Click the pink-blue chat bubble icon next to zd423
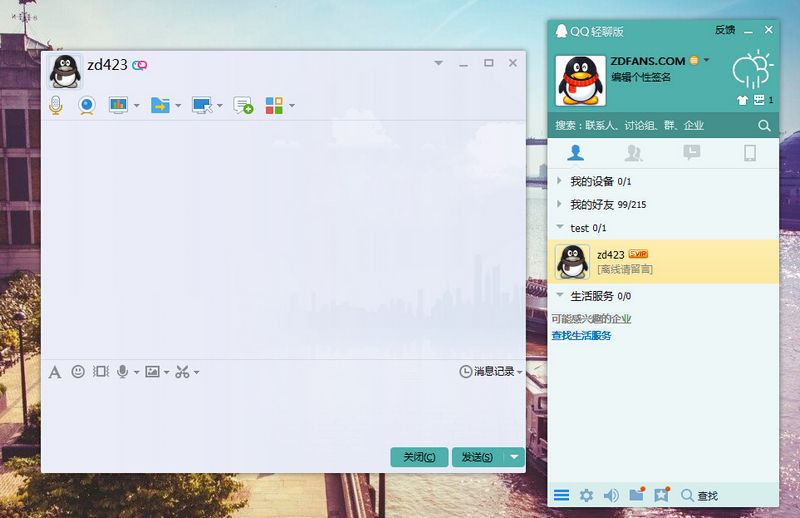The width and height of the screenshot is (800, 518). [x=140, y=65]
